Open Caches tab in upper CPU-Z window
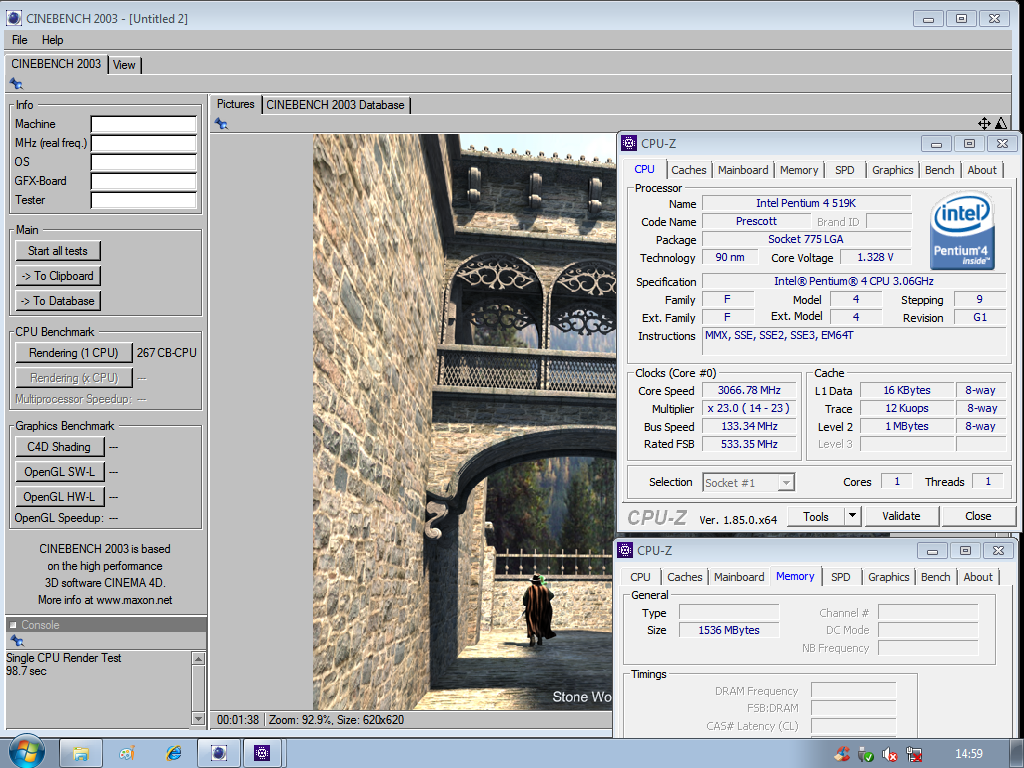 [x=689, y=170]
